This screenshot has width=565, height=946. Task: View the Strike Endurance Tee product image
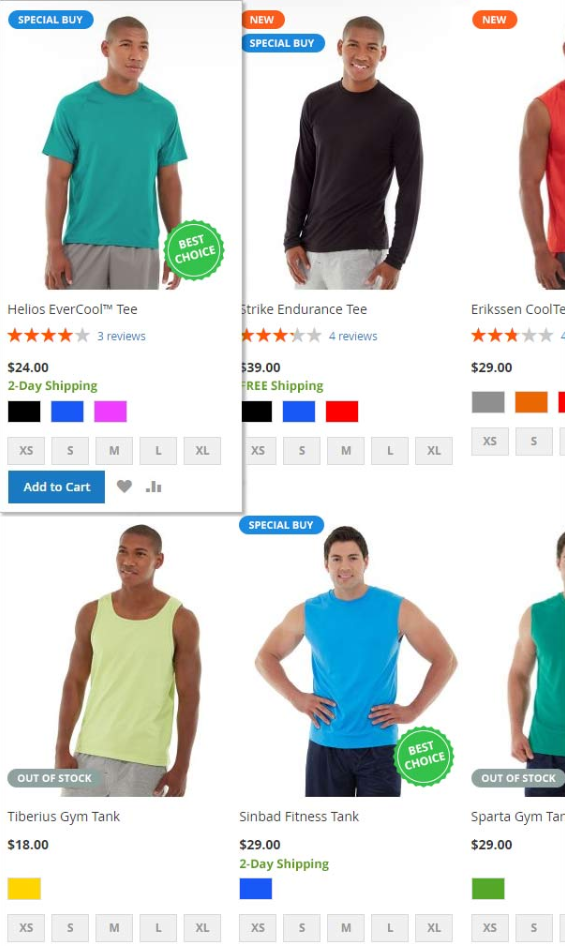coord(353,150)
